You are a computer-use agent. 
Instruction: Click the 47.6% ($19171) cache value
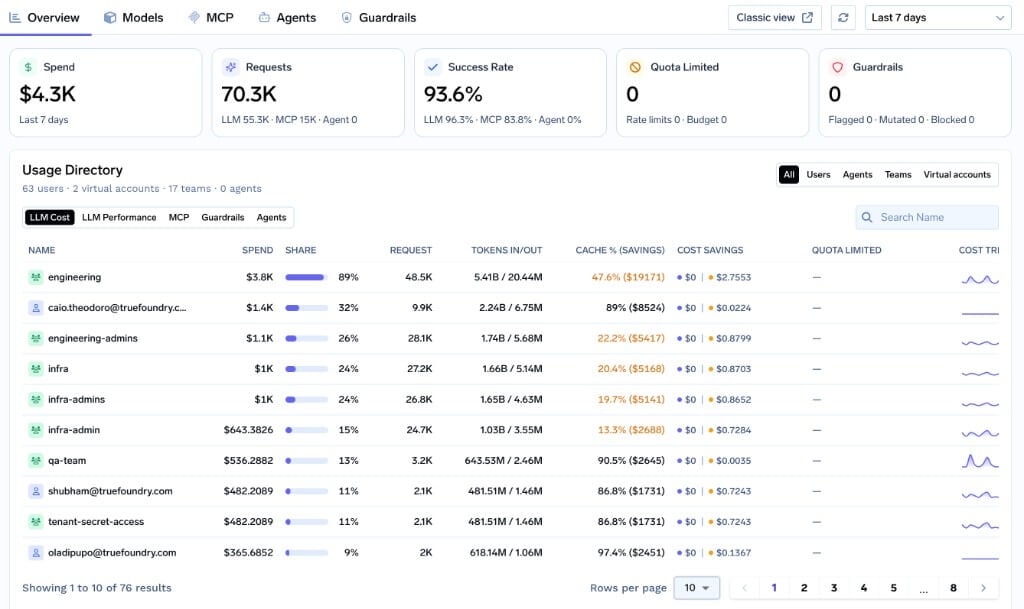click(x=628, y=277)
